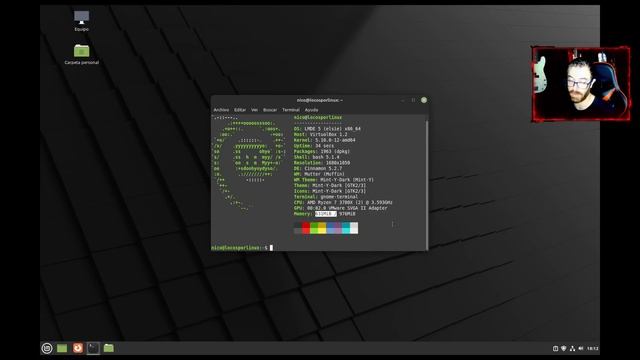
Task: Click the highlighted Memory value
Action: (x=326, y=214)
